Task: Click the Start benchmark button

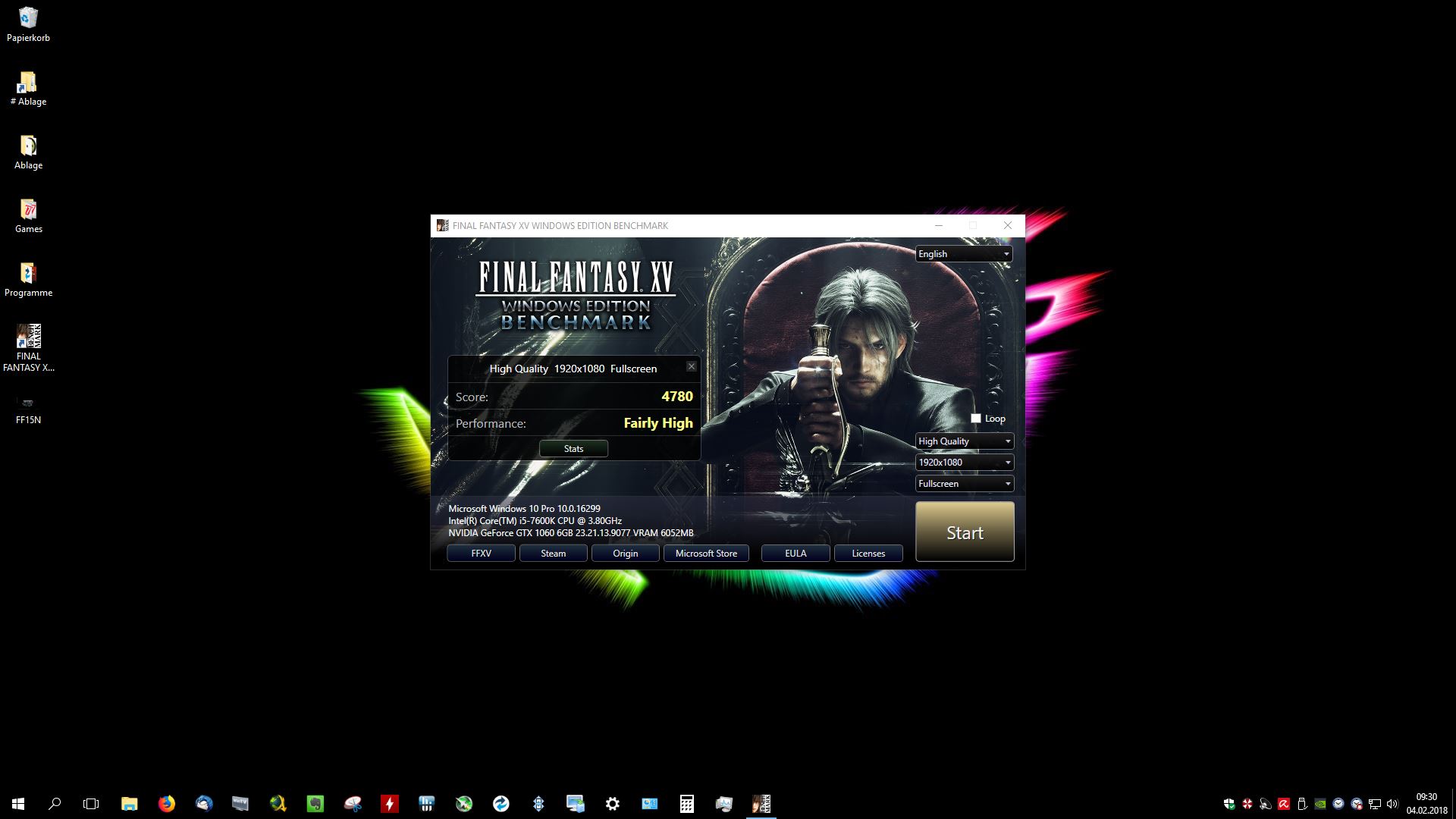Action: 965,532
